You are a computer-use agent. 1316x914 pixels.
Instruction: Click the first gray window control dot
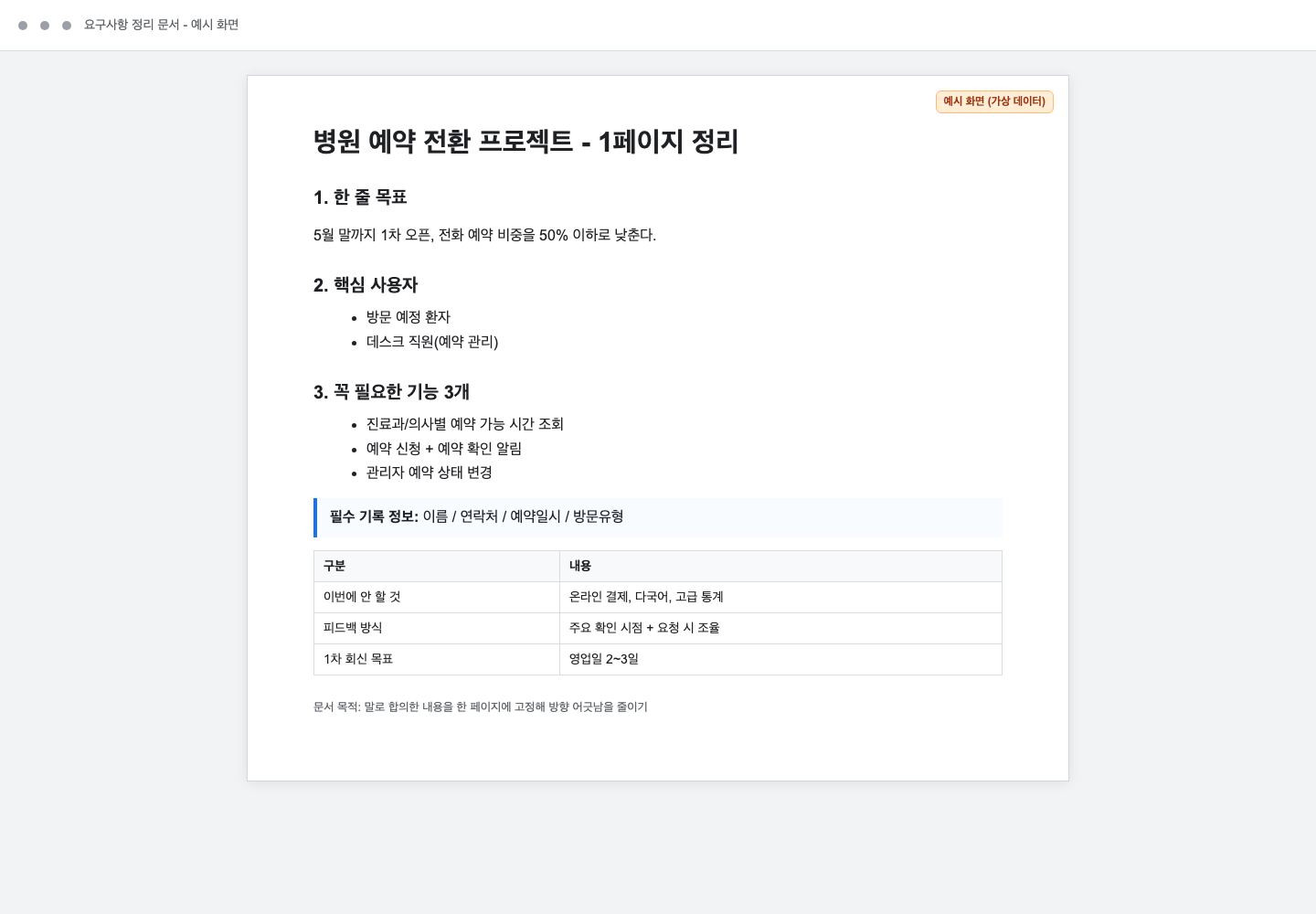pos(25,25)
